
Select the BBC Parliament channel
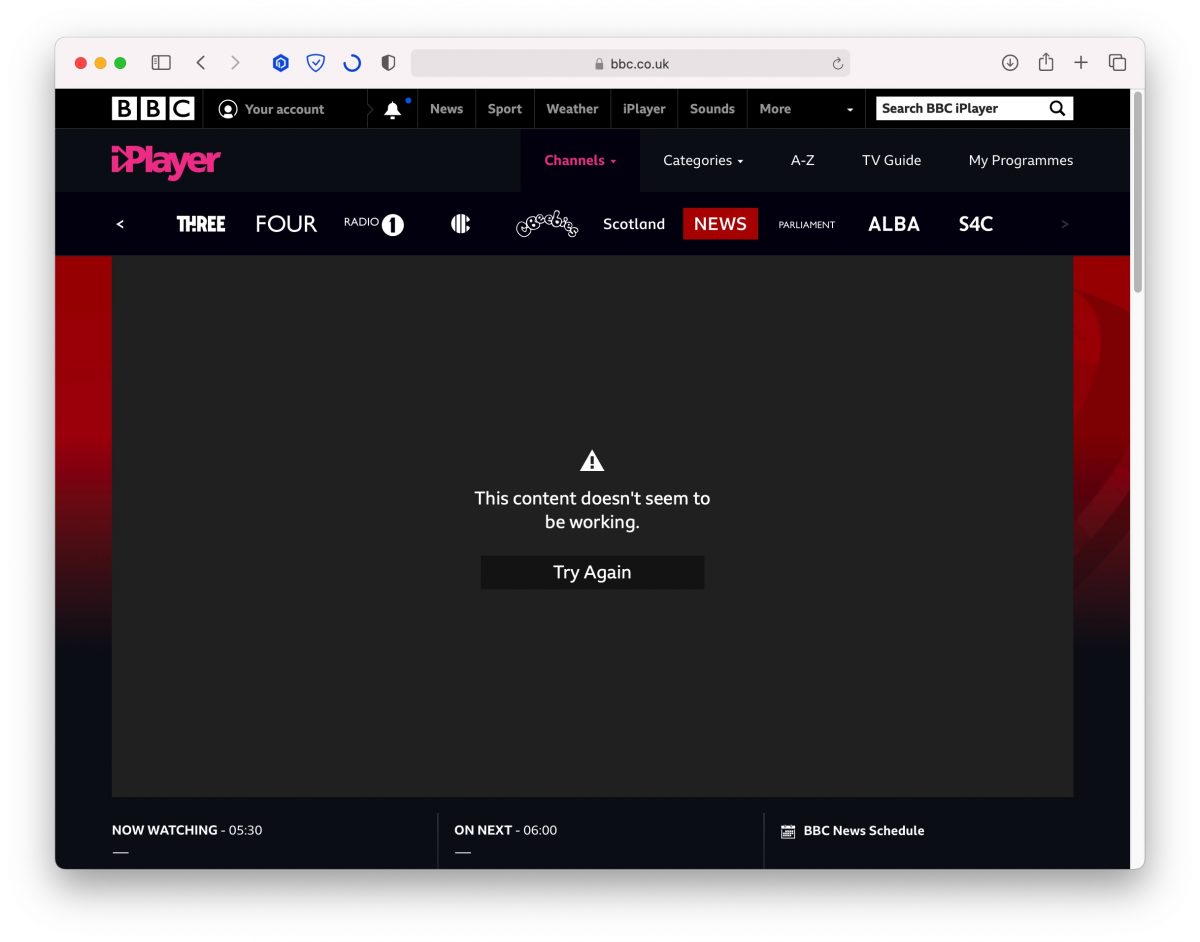pyautogui.click(x=807, y=225)
